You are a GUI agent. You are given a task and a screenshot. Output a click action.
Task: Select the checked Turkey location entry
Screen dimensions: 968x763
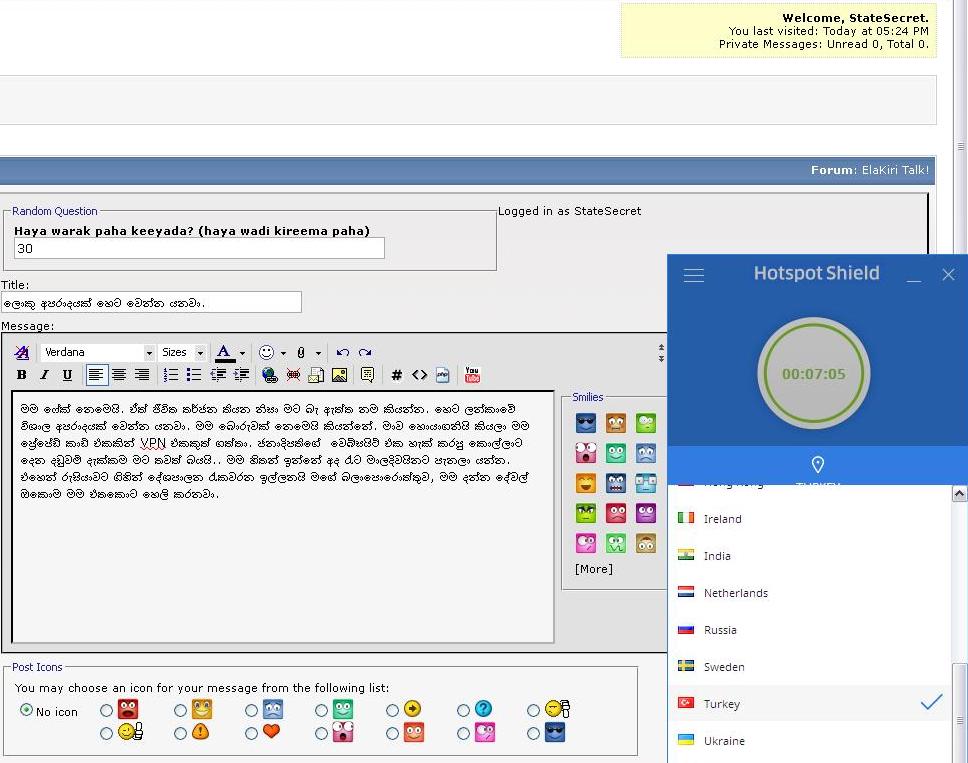[x=810, y=703]
